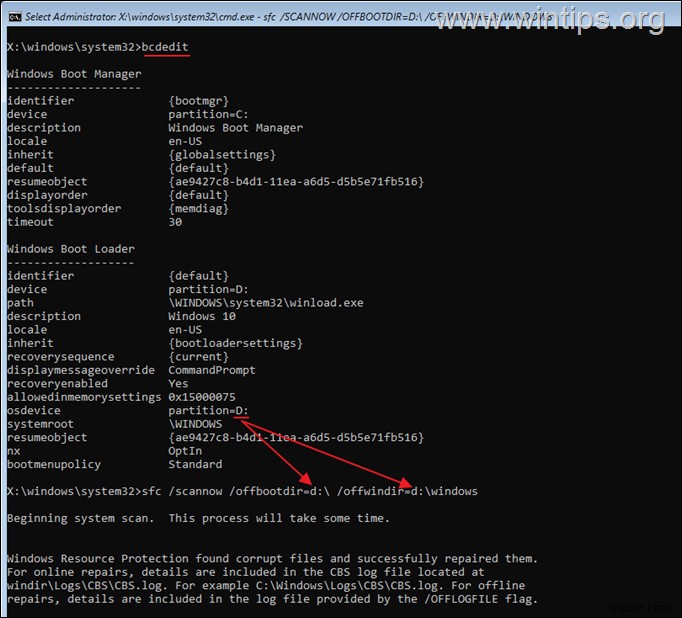Click the systemroot '\WINDOWS' value

pyautogui.click(x=195, y=424)
